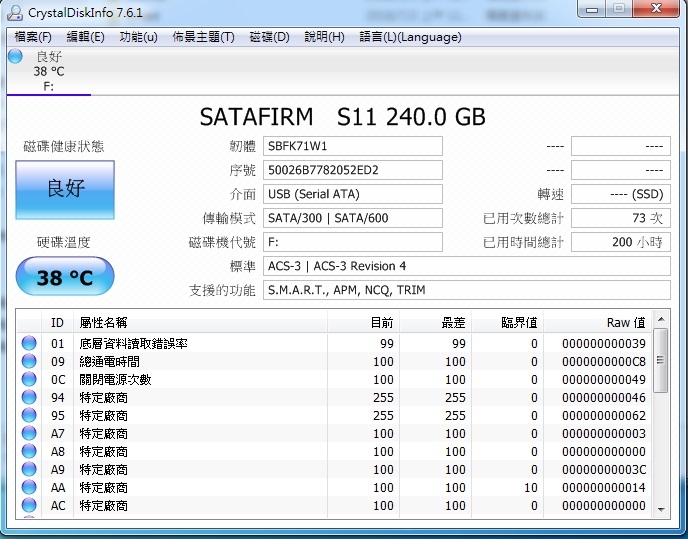Viewport: 688px width, 539px height.
Task: Click raw value 0000000000C8
Action: tap(604, 362)
